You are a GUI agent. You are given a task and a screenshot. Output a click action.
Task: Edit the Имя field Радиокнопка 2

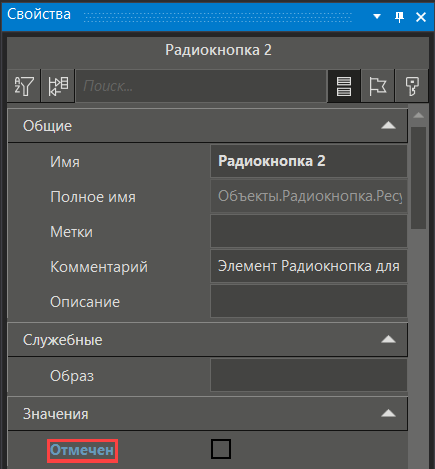tap(309, 161)
